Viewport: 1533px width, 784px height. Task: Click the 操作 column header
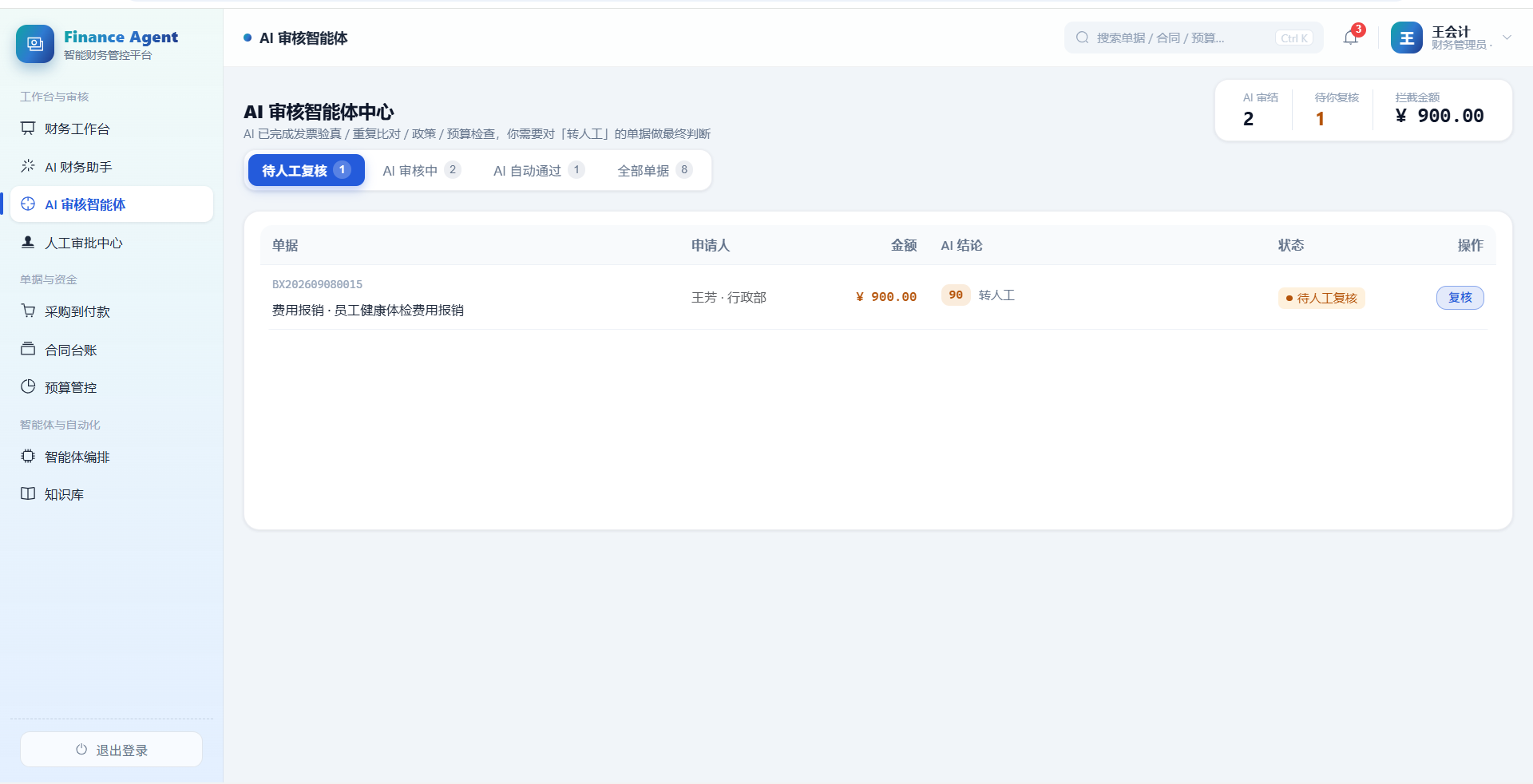[1470, 245]
